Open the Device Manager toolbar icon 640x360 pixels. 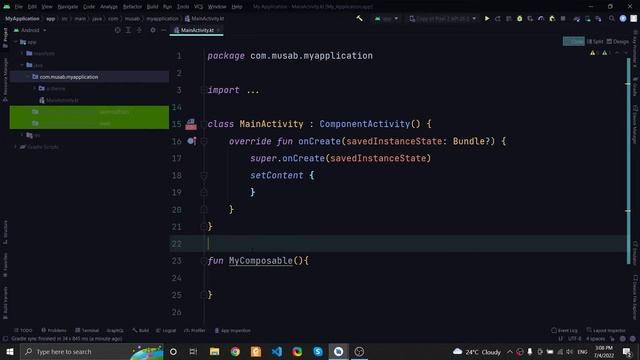click(588, 18)
